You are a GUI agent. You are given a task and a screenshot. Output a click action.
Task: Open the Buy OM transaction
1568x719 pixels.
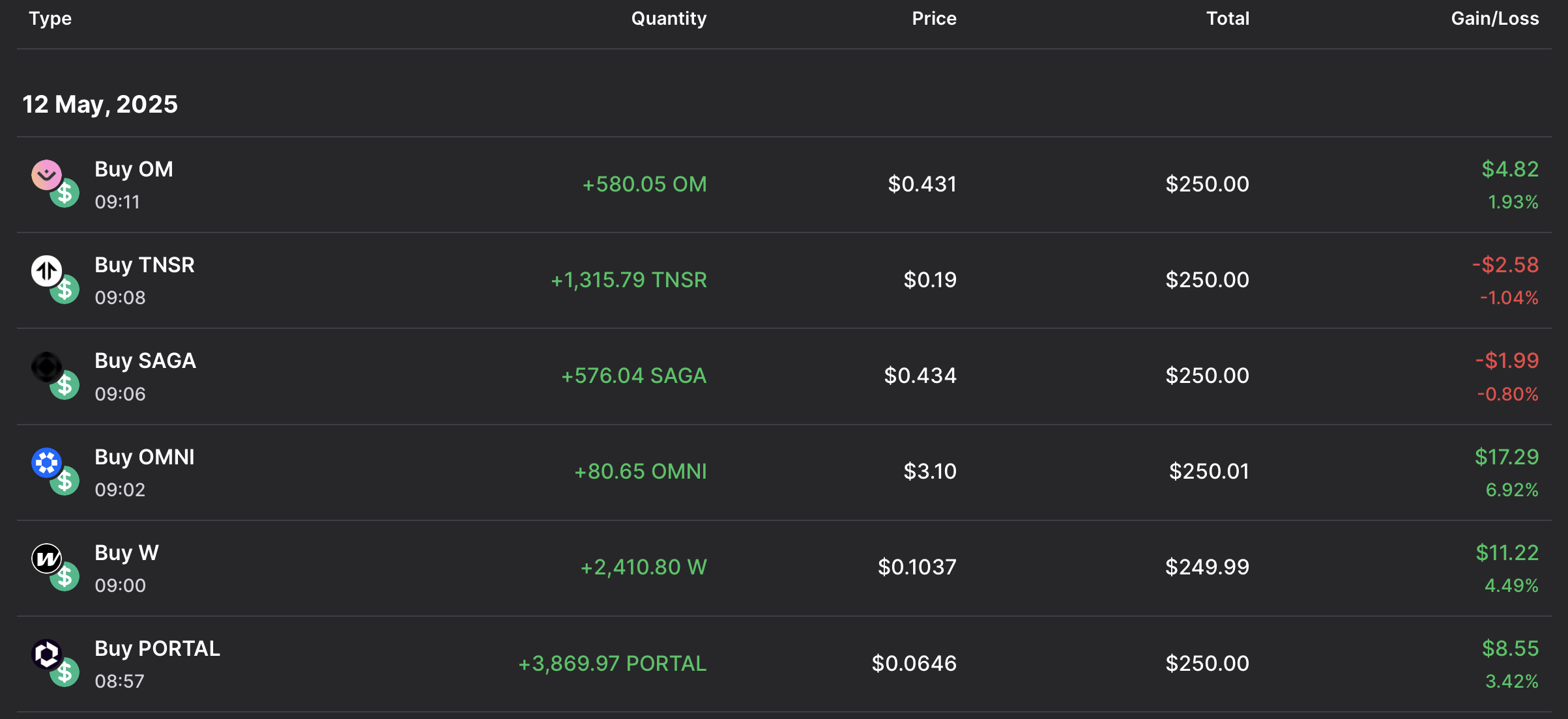tap(134, 169)
